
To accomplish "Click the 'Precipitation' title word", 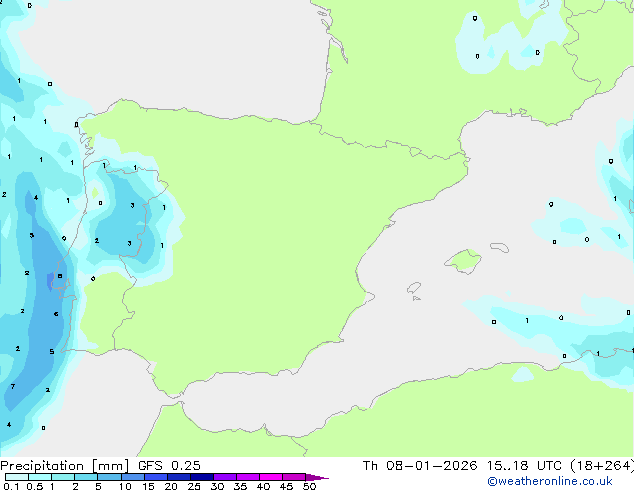I will pos(42,466).
